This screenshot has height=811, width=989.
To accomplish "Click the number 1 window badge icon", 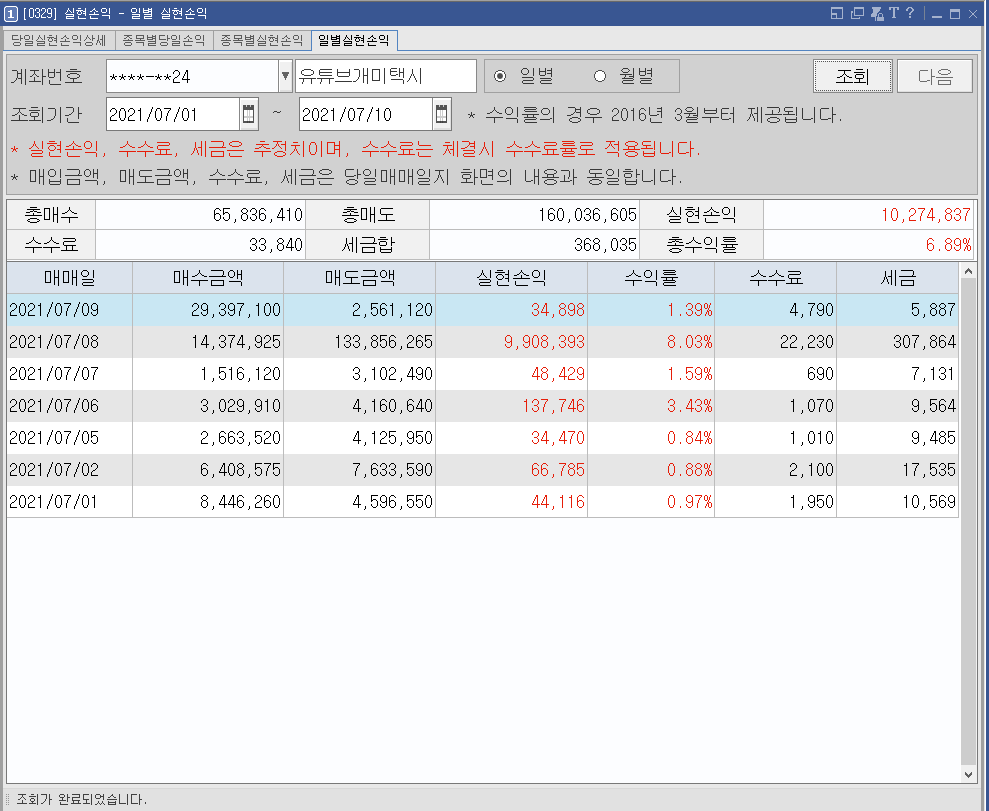I will pos(11,13).
